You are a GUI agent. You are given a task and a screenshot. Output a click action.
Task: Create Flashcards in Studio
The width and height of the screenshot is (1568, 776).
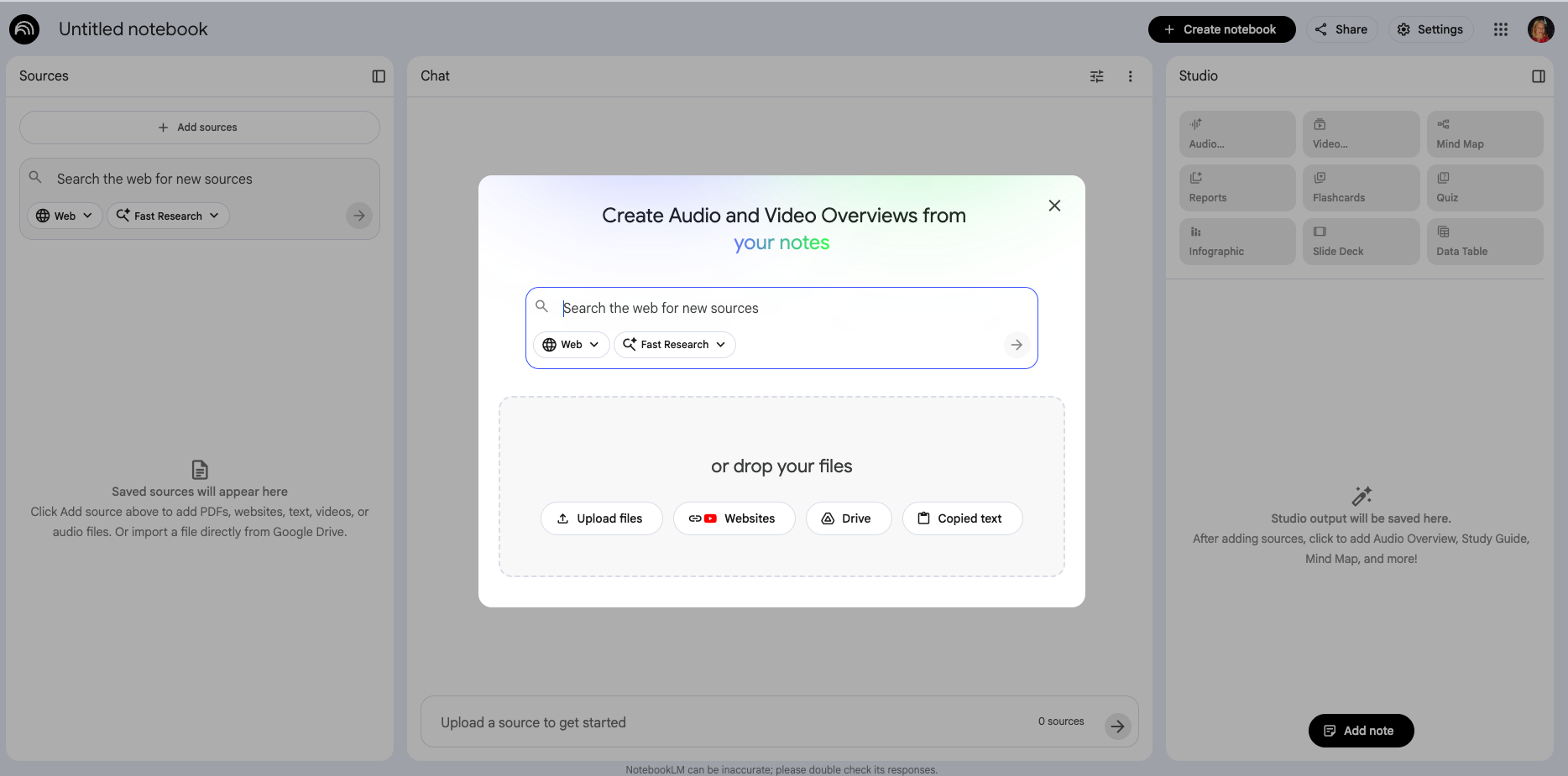(1361, 188)
